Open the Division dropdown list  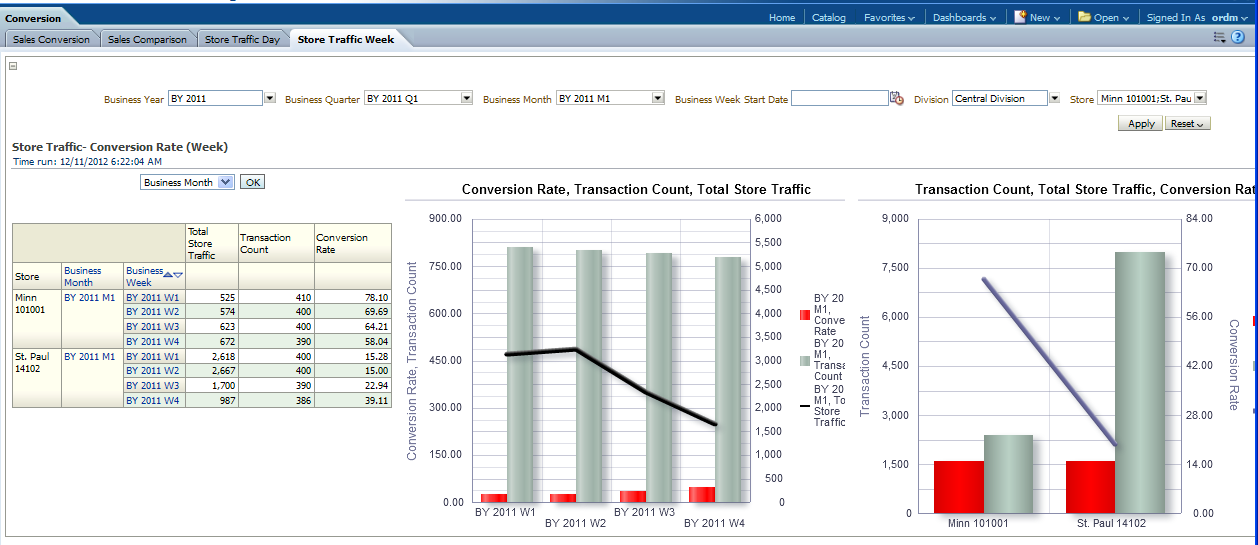click(1054, 98)
